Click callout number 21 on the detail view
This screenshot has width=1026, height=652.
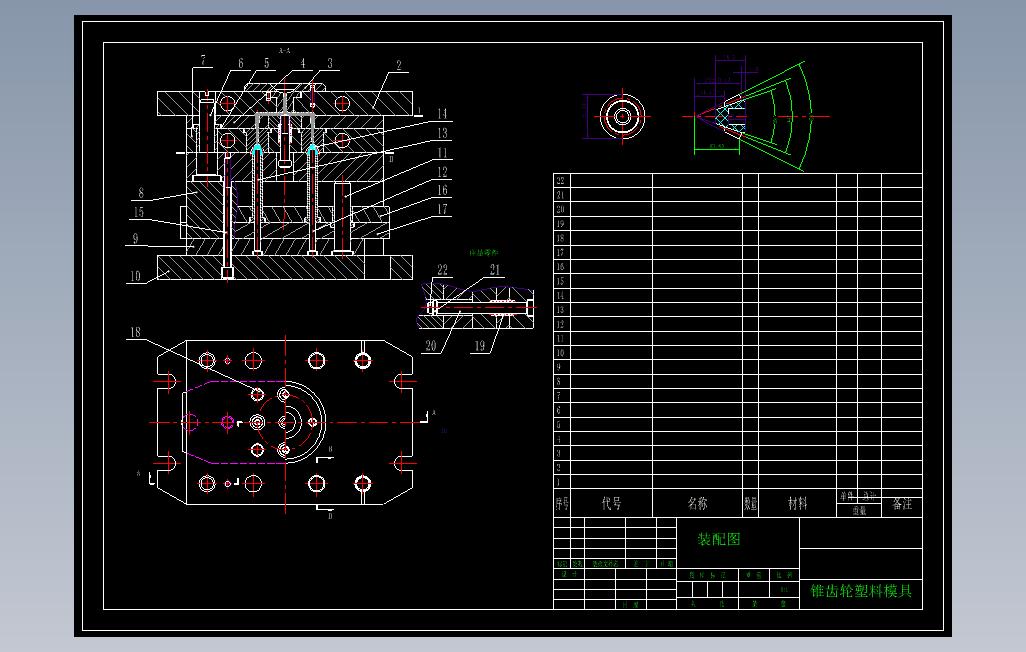[495, 270]
